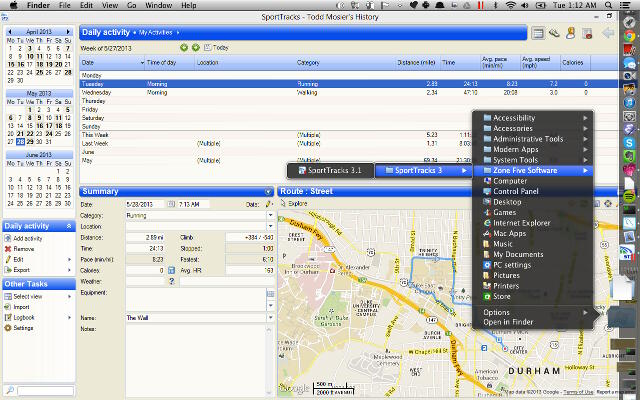Click the time field showing 7:13 AM
Viewport: 640px width, 400px height.
(x=193, y=204)
